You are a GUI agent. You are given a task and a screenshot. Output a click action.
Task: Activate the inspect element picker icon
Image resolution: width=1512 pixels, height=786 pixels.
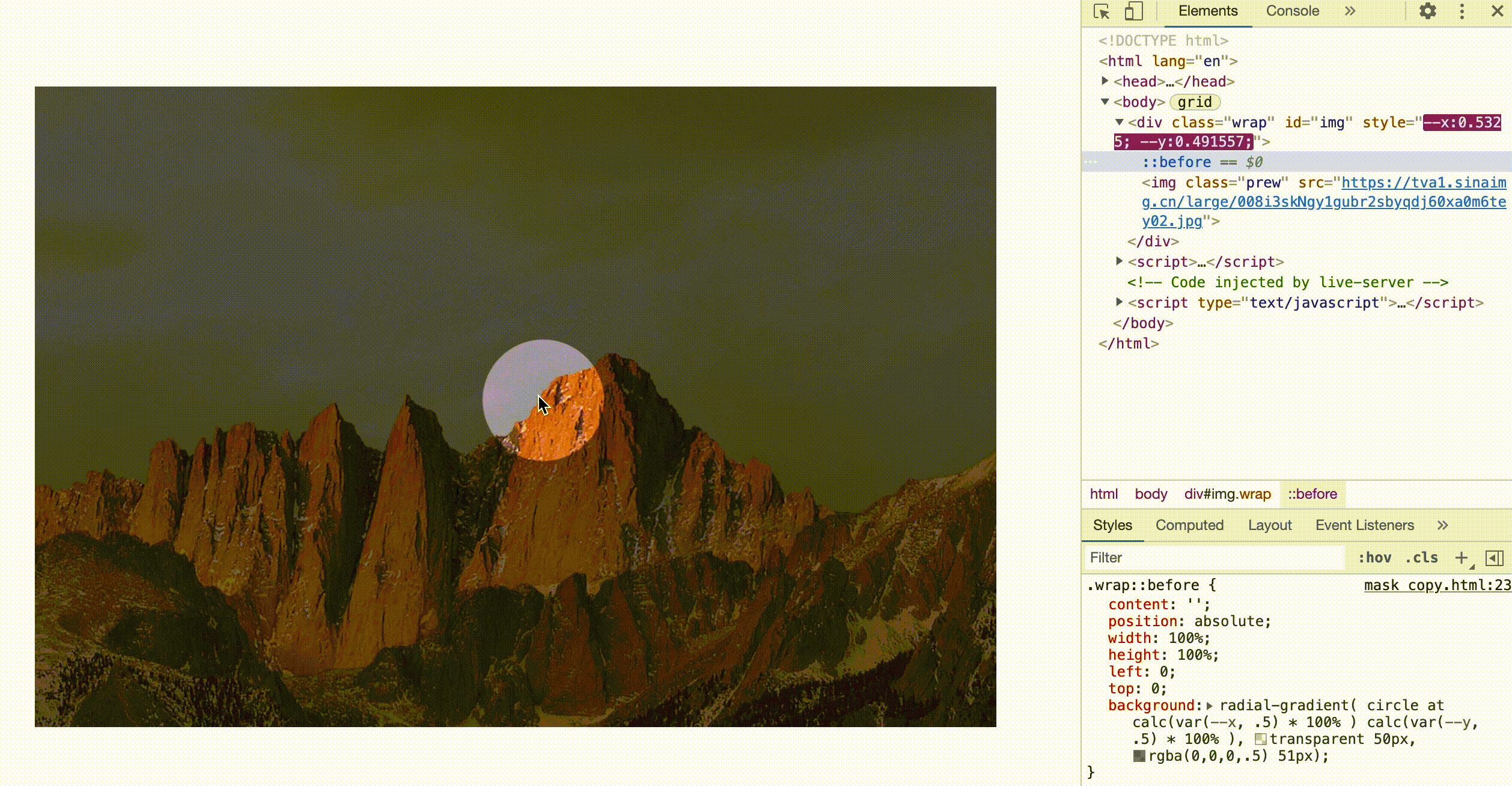point(1102,11)
